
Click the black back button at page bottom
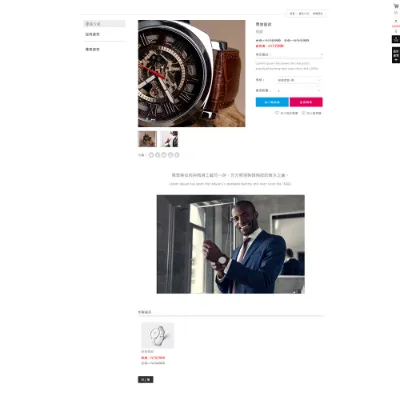click(x=146, y=379)
